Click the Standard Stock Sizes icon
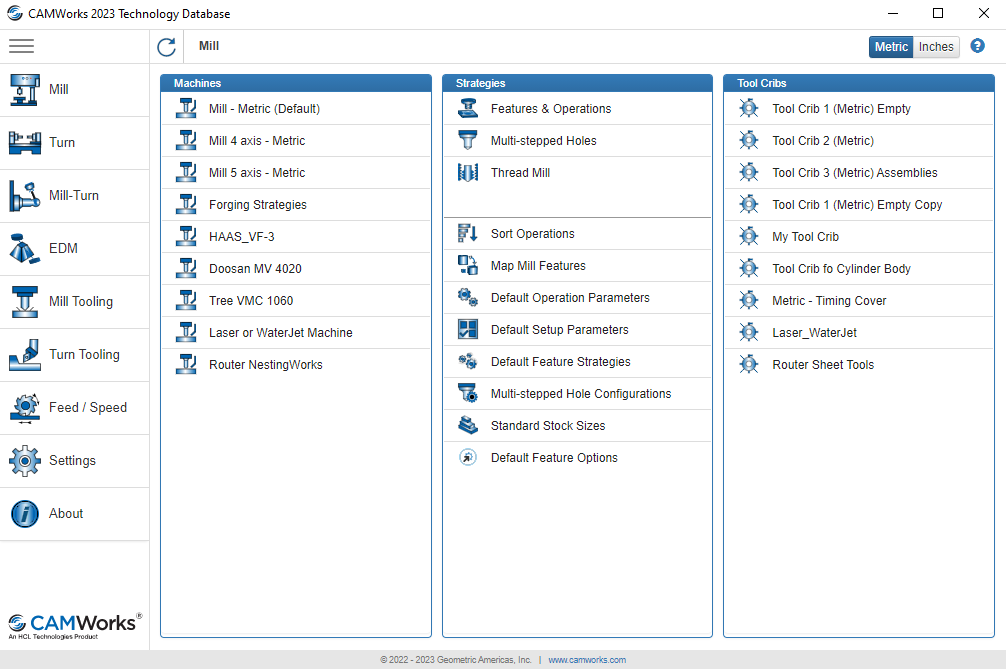The width and height of the screenshot is (1006, 669). click(468, 425)
